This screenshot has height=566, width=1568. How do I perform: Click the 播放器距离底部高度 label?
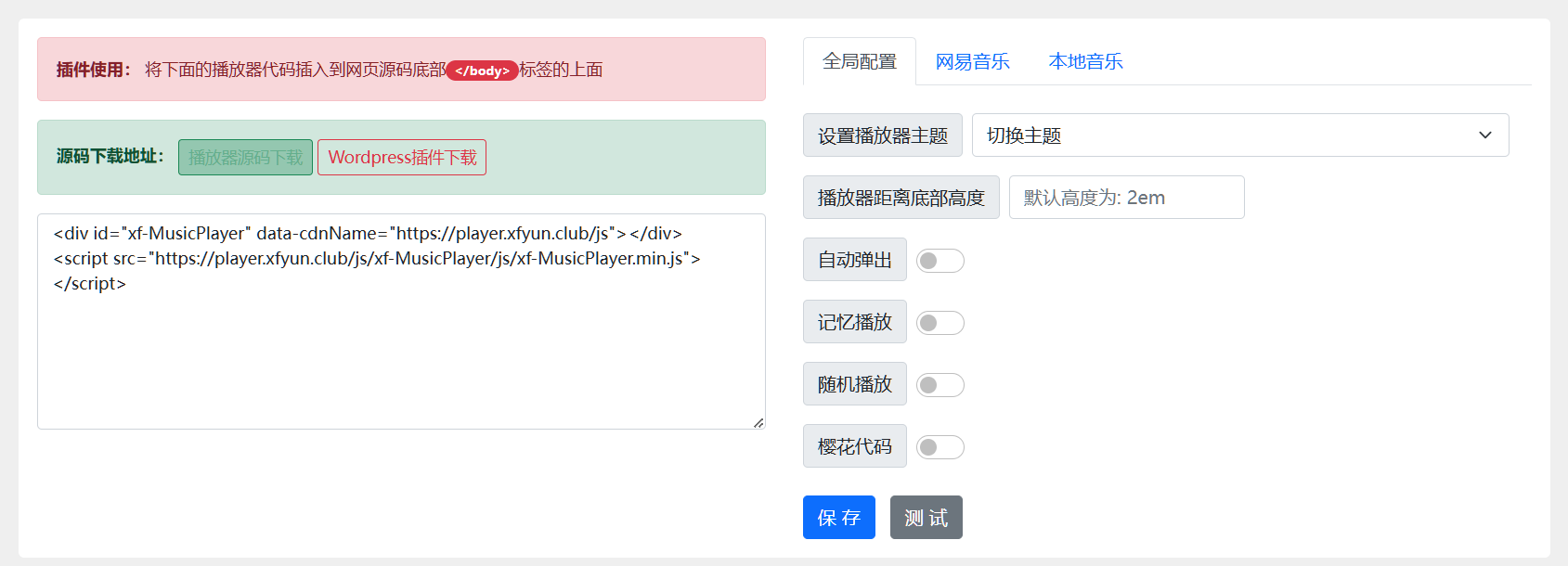tap(901, 198)
